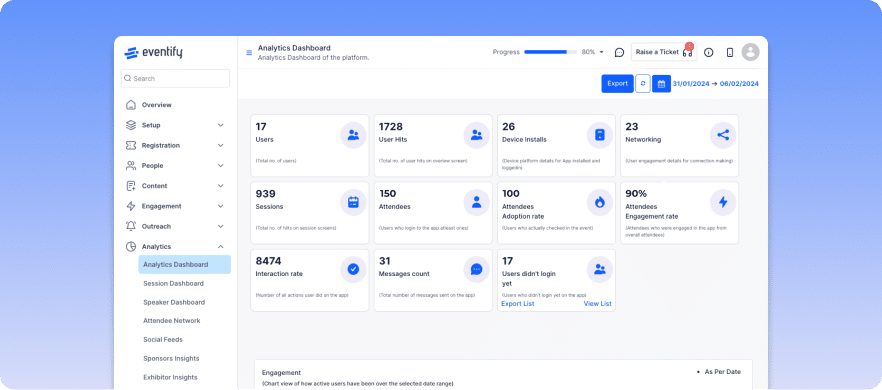Expand the Registration menu chevron
Image resolution: width=882 pixels, height=390 pixels.
coord(220,145)
